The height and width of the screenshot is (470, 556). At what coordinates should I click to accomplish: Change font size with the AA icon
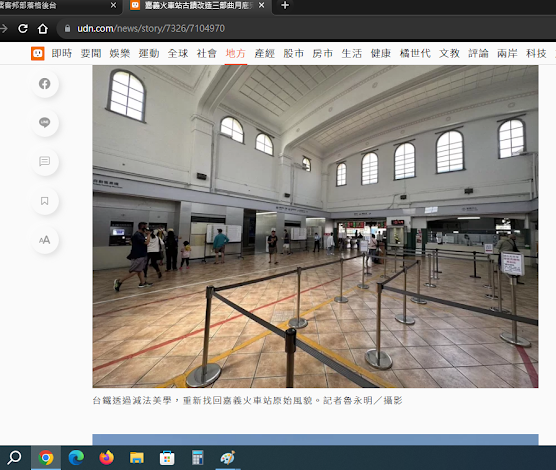45,240
